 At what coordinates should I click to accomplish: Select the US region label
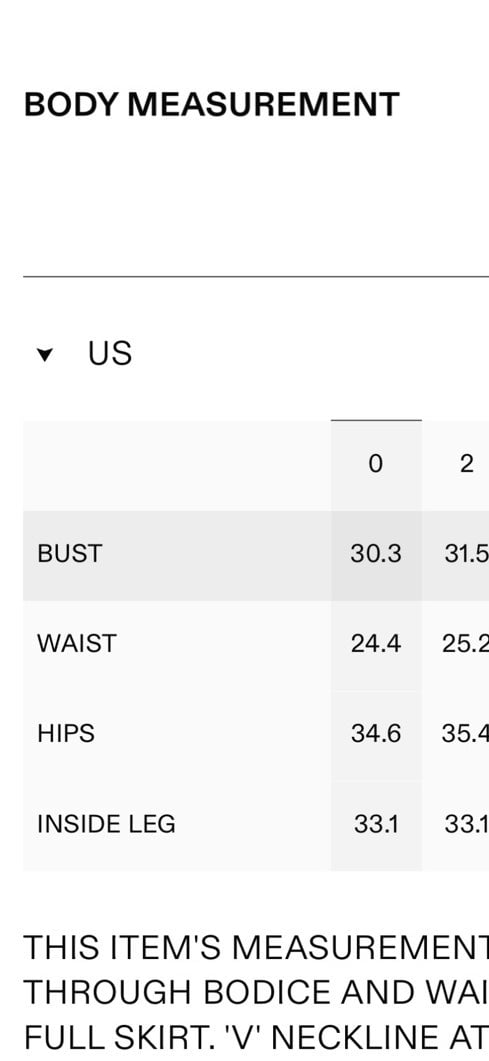pyautogui.click(x=110, y=353)
